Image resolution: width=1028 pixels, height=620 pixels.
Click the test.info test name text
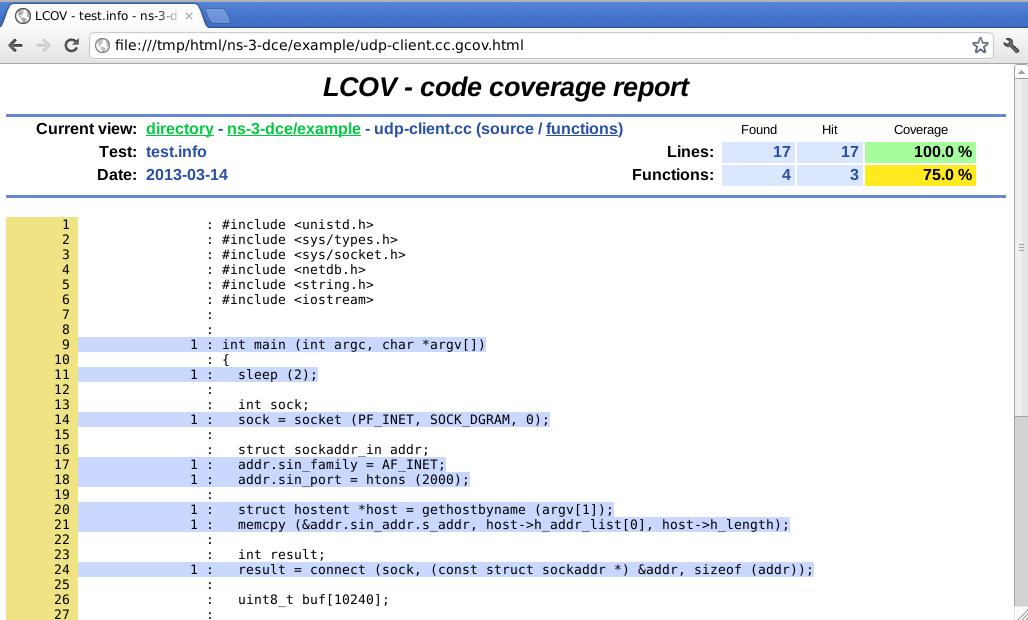(176, 152)
